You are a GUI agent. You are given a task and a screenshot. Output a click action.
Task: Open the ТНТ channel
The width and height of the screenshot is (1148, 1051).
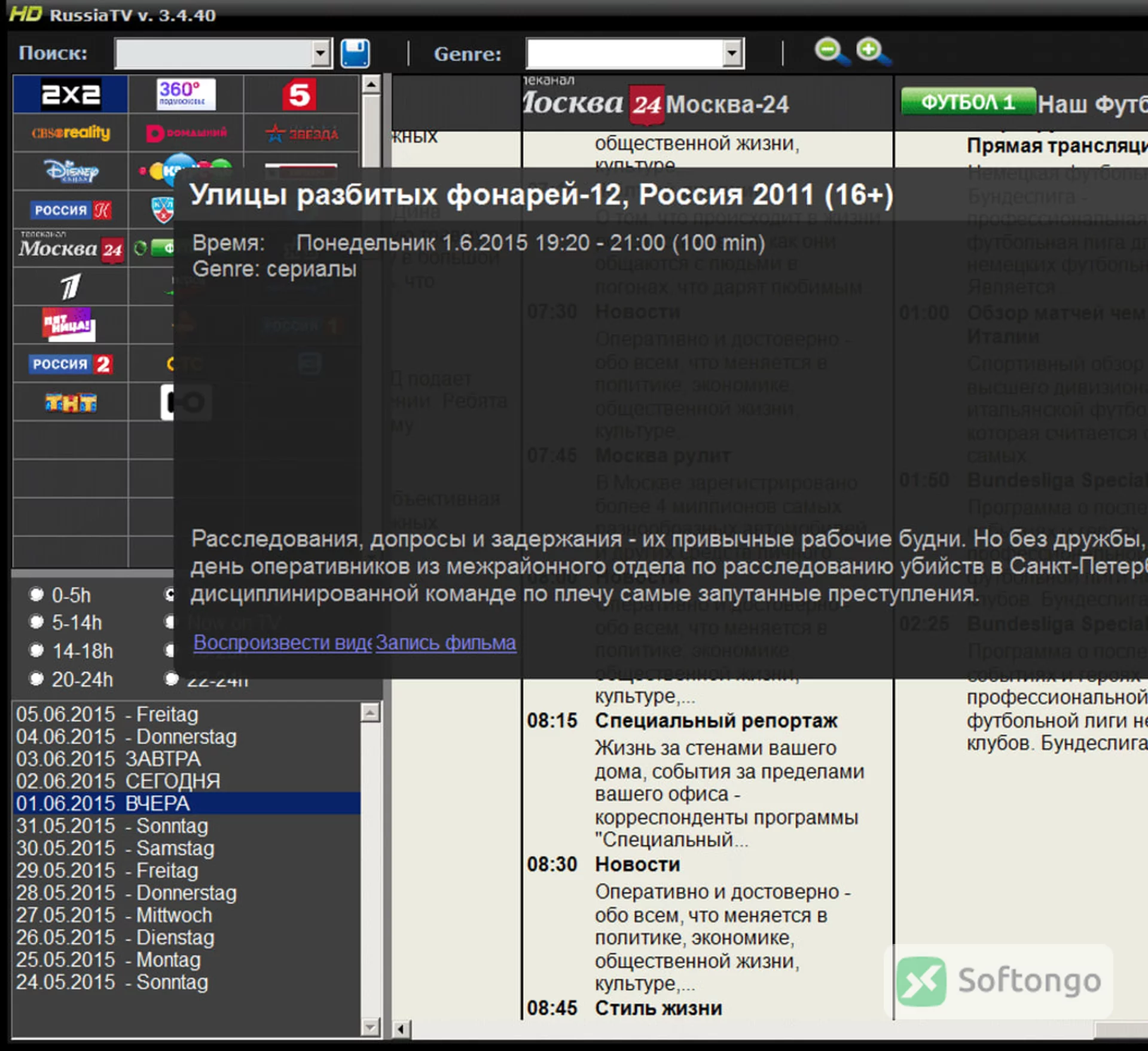(x=71, y=402)
